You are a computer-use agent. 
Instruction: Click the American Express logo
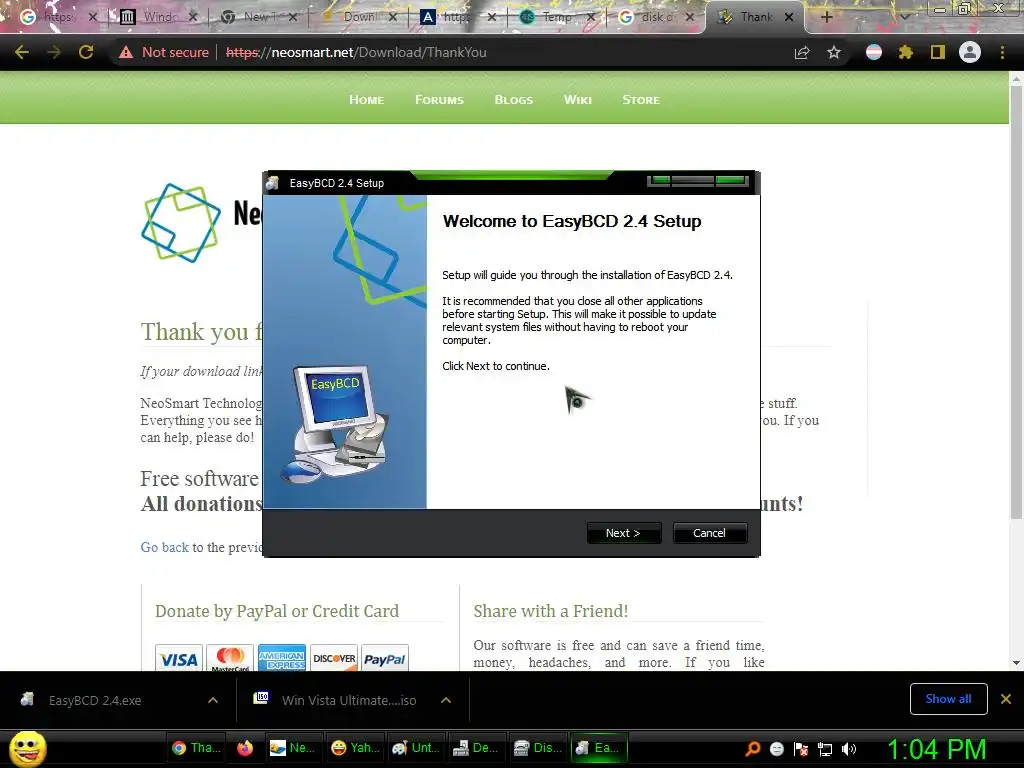click(281, 658)
